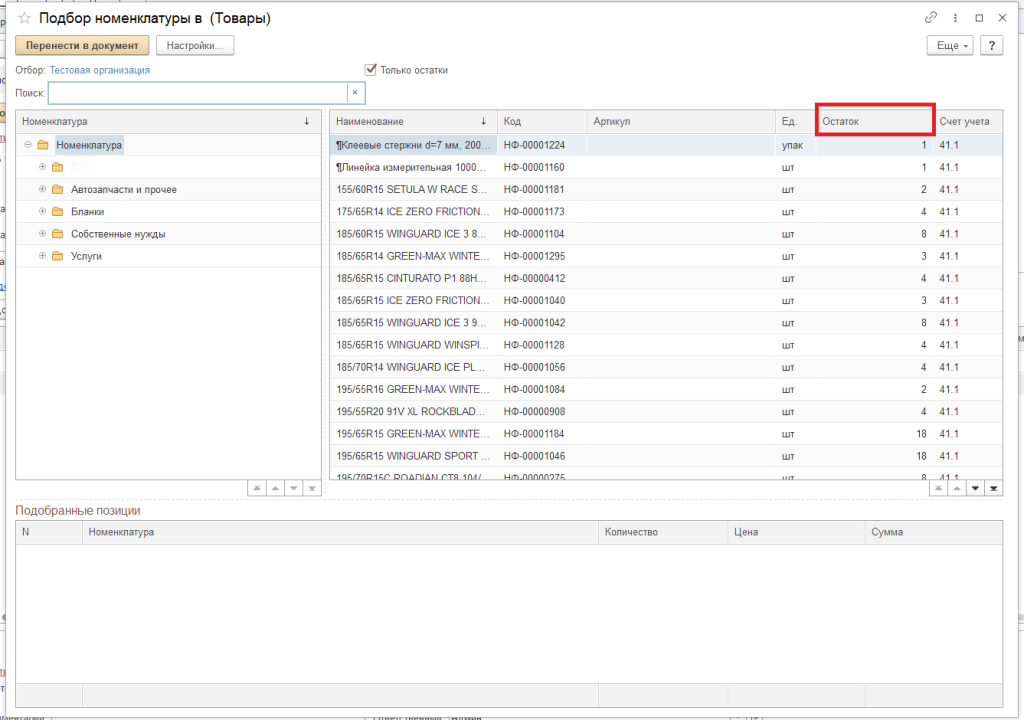
Task: Open the three-dots menu in the title bar
Action: [x=955, y=18]
